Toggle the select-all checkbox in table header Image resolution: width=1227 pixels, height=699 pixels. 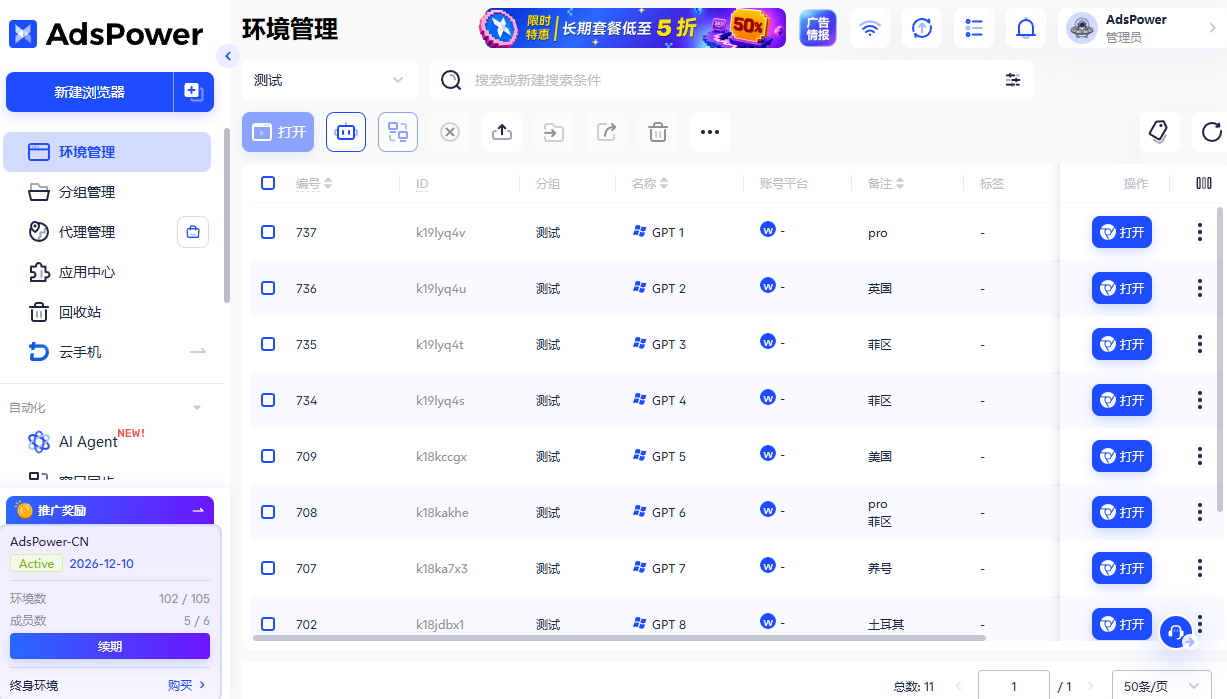(268, 183)
